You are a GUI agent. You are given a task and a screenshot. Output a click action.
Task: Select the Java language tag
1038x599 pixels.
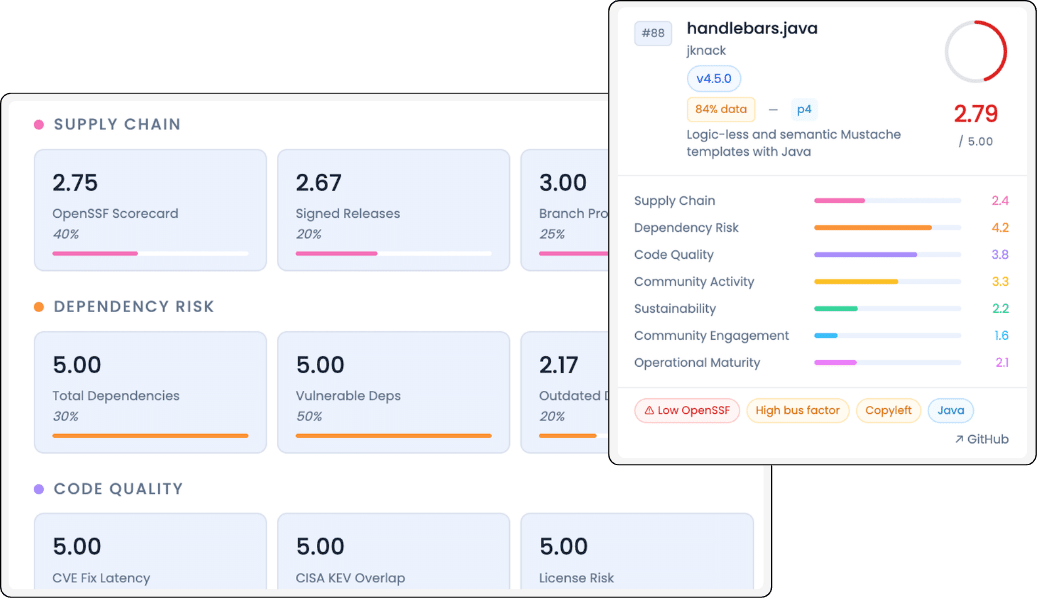pos(950,410)
